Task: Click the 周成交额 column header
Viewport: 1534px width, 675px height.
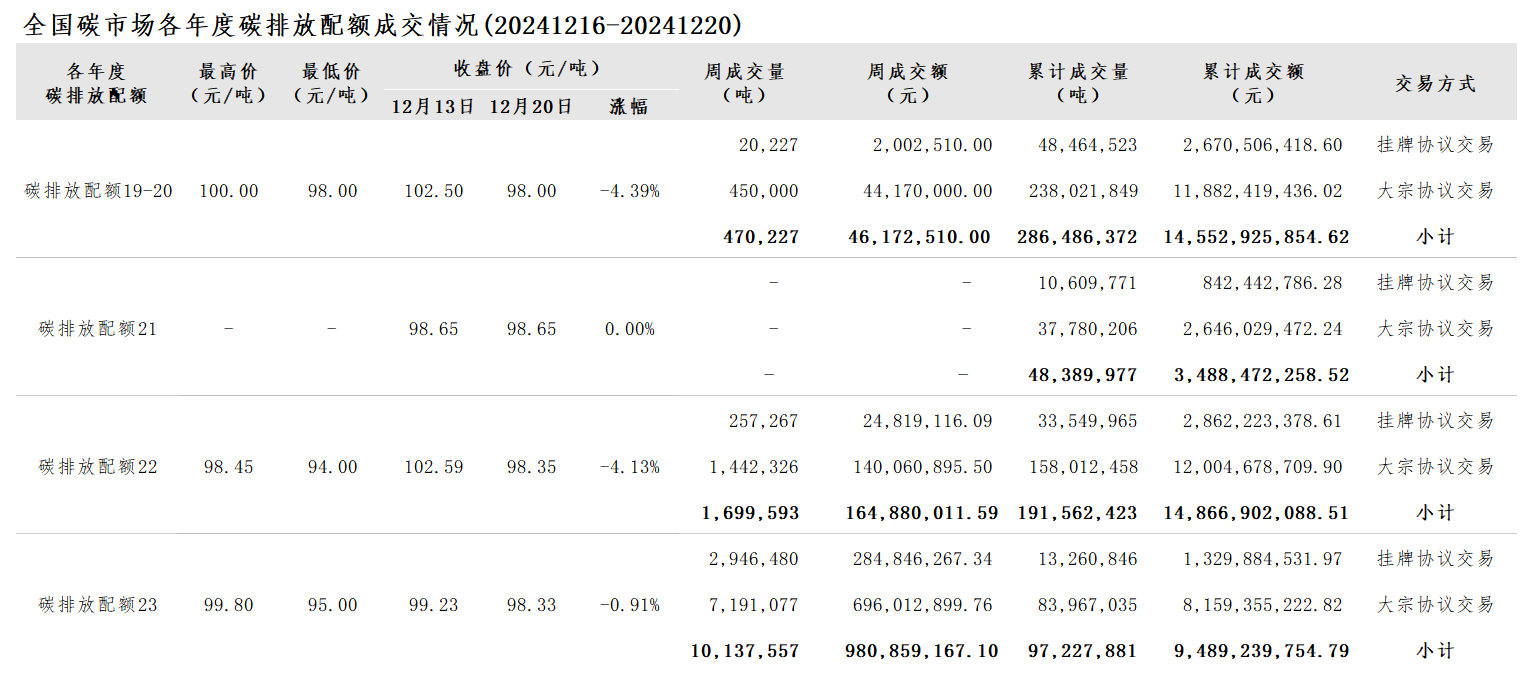Action: click(x=907, y=83)
